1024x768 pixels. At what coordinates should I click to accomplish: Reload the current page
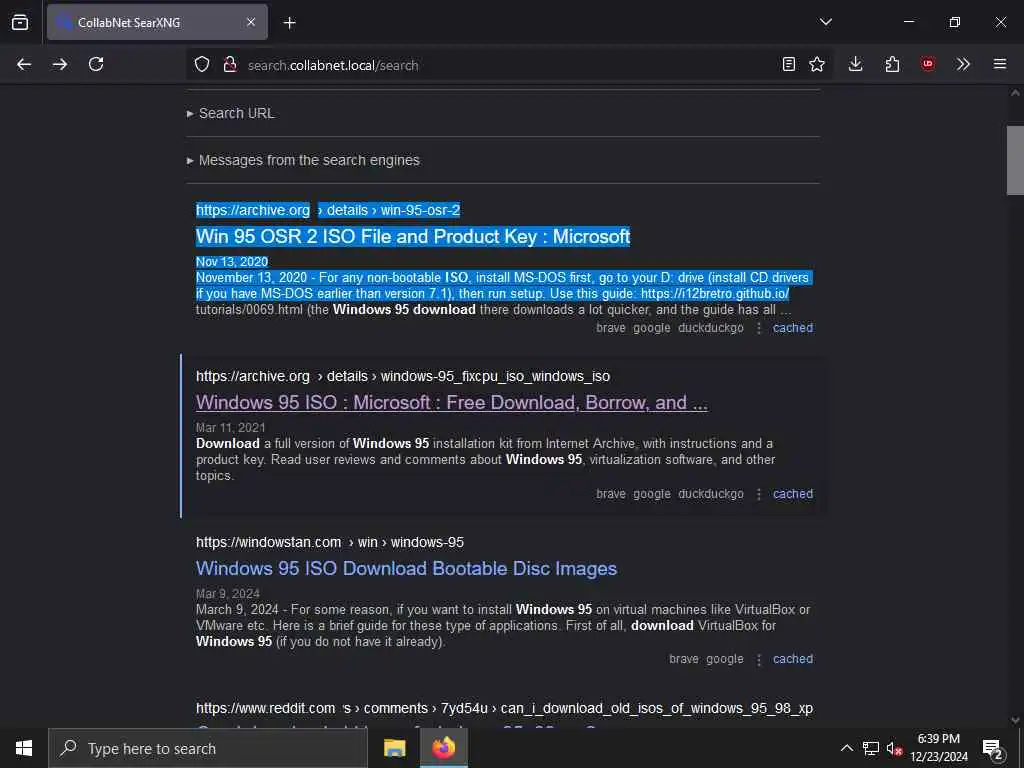click(x=96, y=64)
